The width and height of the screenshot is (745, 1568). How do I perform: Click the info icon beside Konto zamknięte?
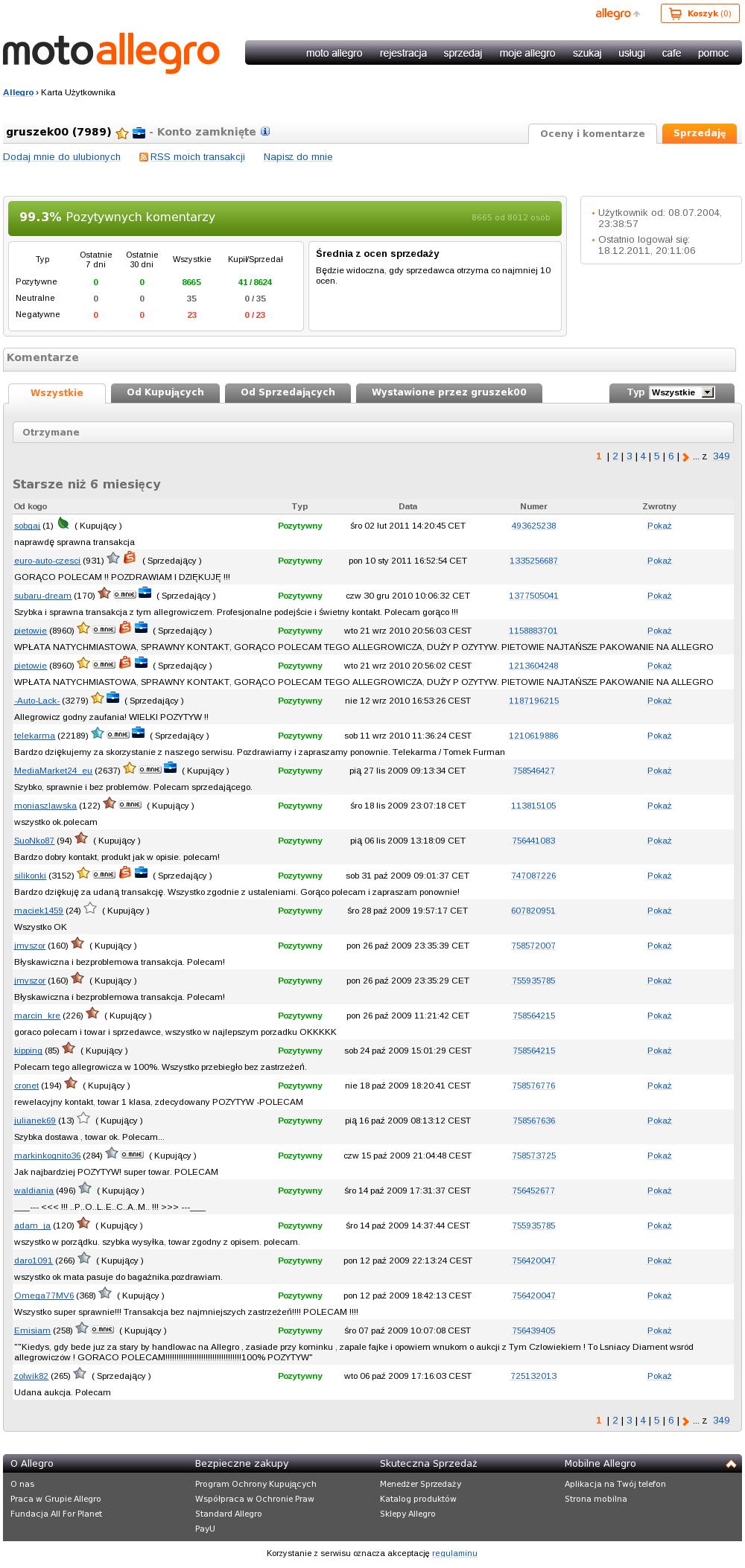click(265, 132)
